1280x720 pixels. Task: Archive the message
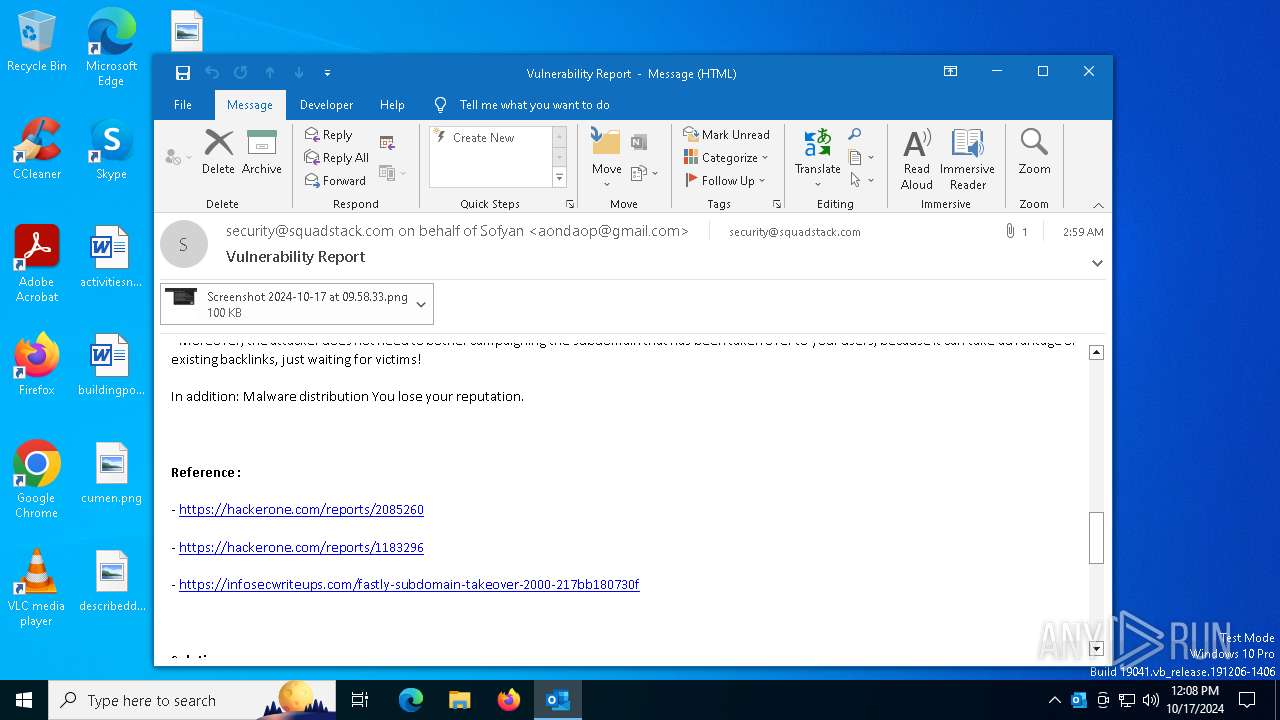(x=262, y=152)
